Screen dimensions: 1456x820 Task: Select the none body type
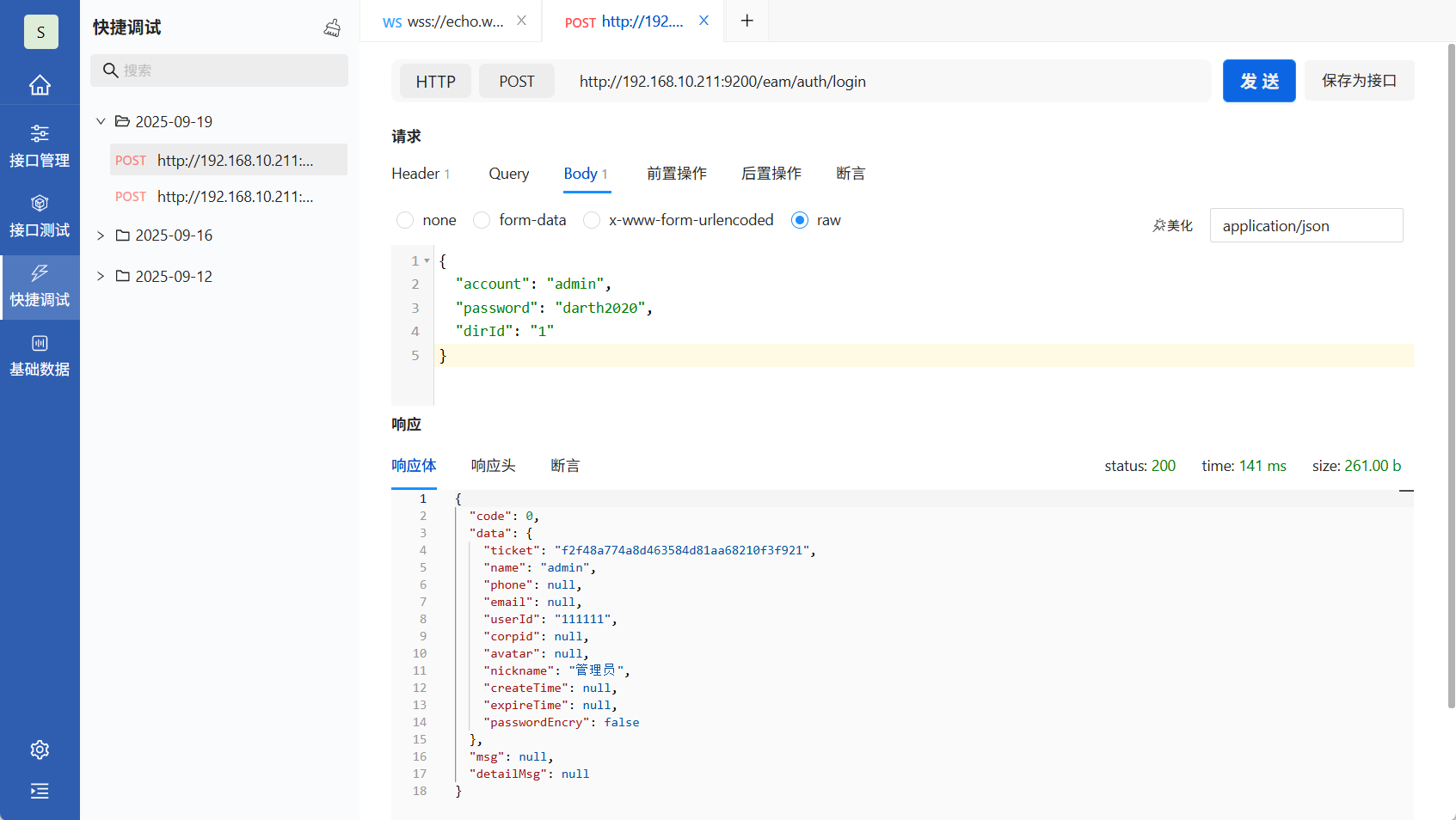(x=405, y=220)
